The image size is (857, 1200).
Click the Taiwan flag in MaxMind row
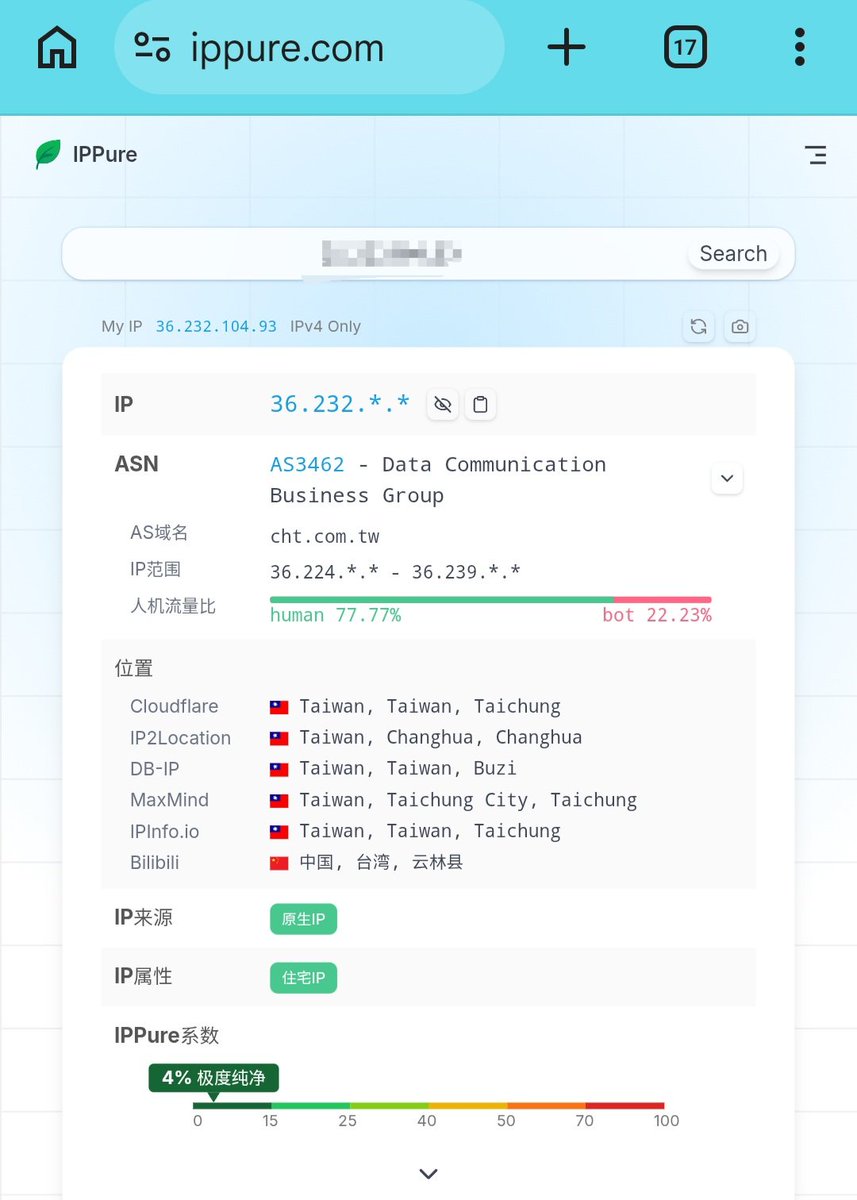279,800
